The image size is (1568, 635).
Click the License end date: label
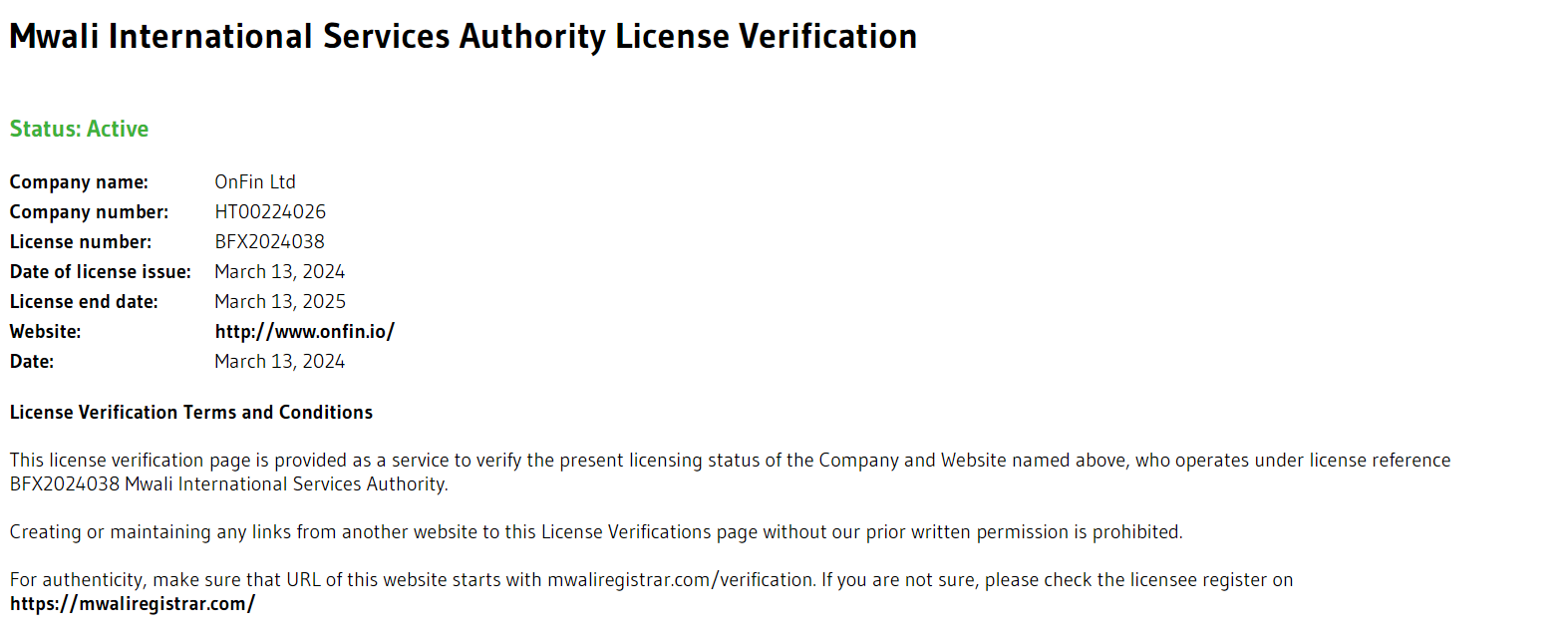[84, 302]
